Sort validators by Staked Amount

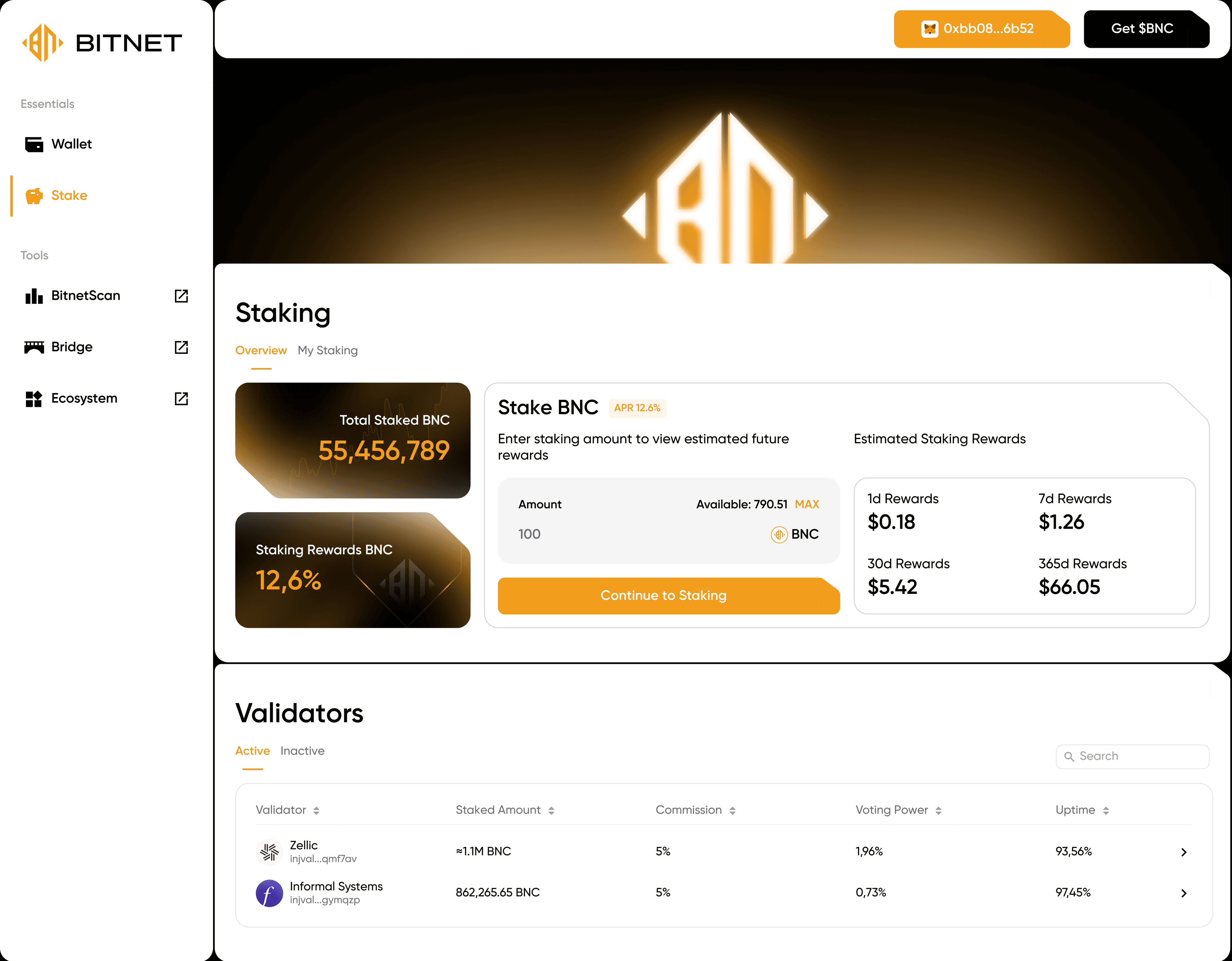(551, 810)
